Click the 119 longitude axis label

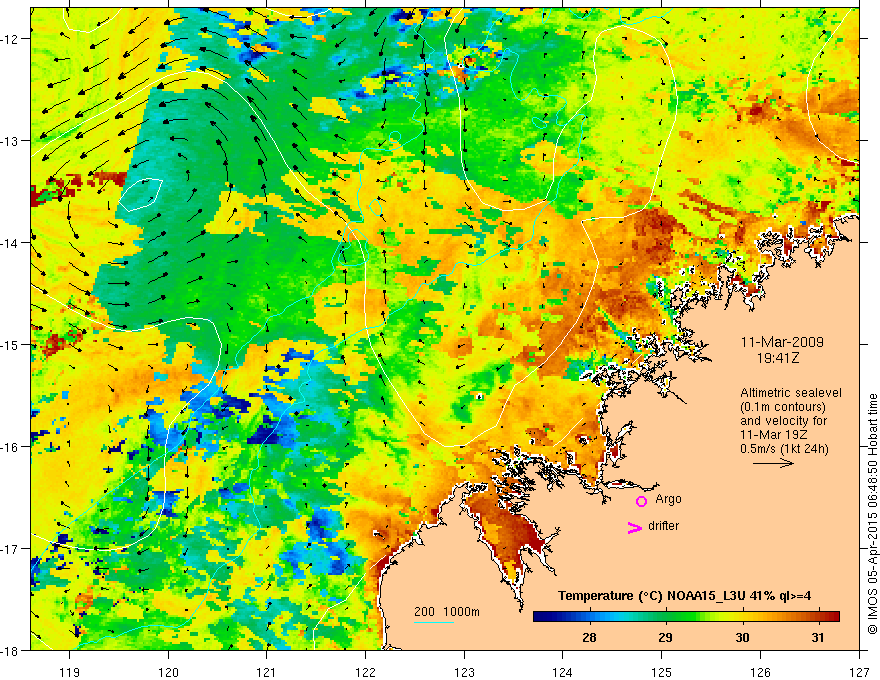click(70, 672)
